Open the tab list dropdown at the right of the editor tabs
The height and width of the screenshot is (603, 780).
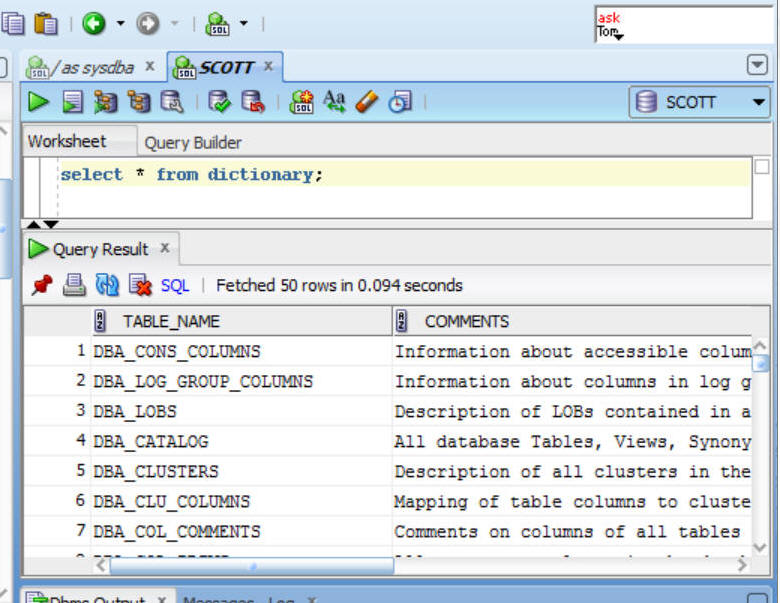(x=758, y=66)
